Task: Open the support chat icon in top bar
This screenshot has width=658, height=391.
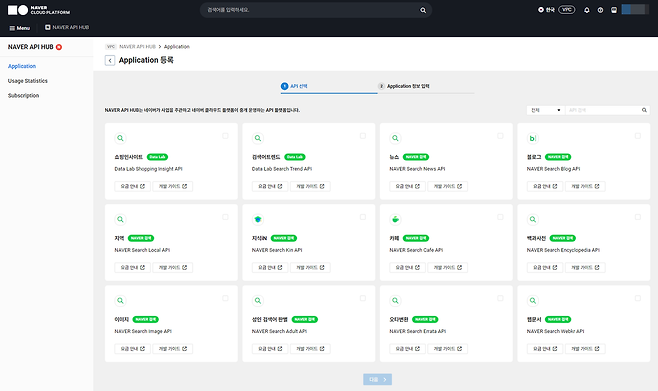Action: tap(614, 10)
